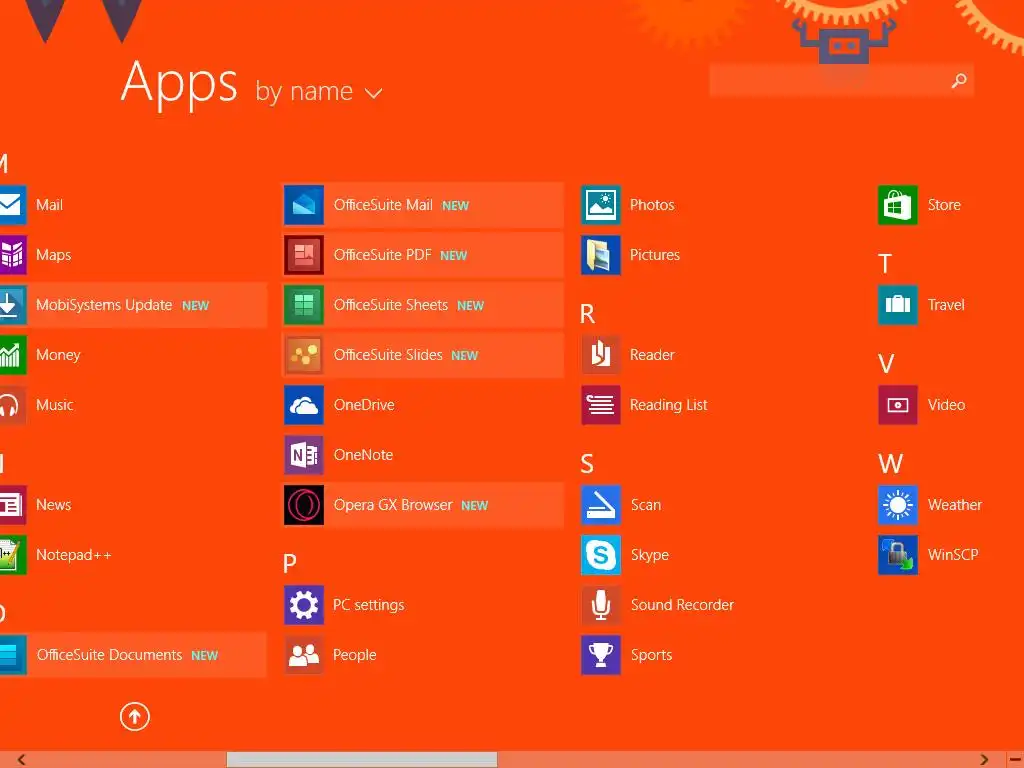Open the 'by name' sort dropdown
Viewport: 1024px width, 768px height.
pyautogui.click(x=319, y=91)
